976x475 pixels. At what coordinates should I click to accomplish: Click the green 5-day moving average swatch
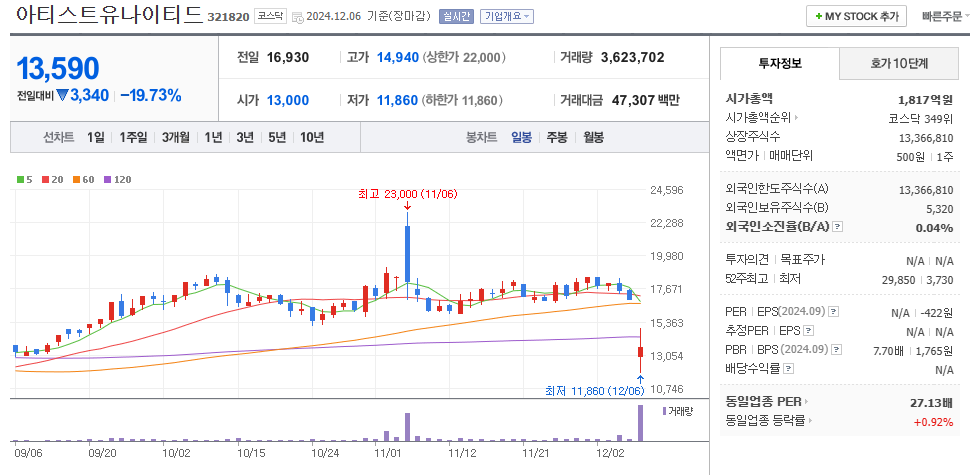(21, 180)
